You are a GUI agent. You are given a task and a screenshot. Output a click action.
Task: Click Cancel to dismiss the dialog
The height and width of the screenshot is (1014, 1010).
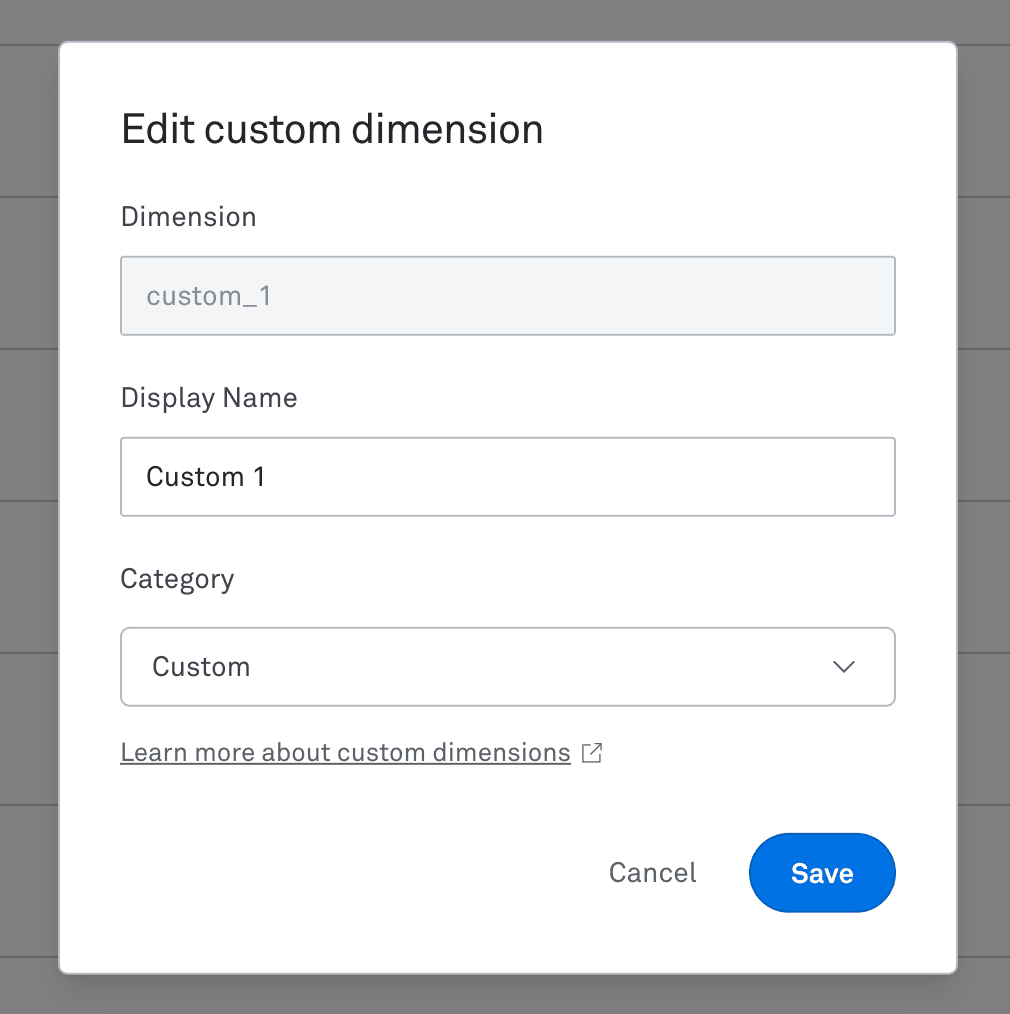pos(651,872)
